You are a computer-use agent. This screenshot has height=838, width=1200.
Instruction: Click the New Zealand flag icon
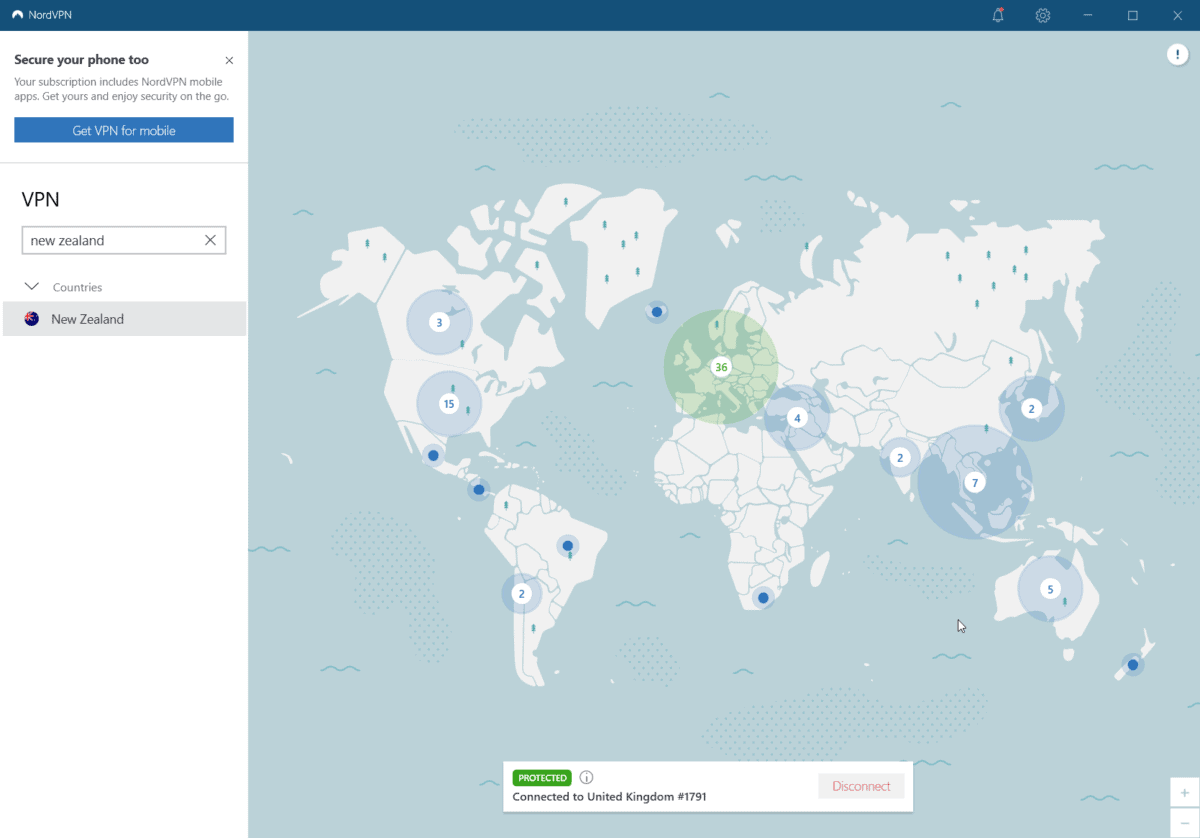[x=32, y=319]
